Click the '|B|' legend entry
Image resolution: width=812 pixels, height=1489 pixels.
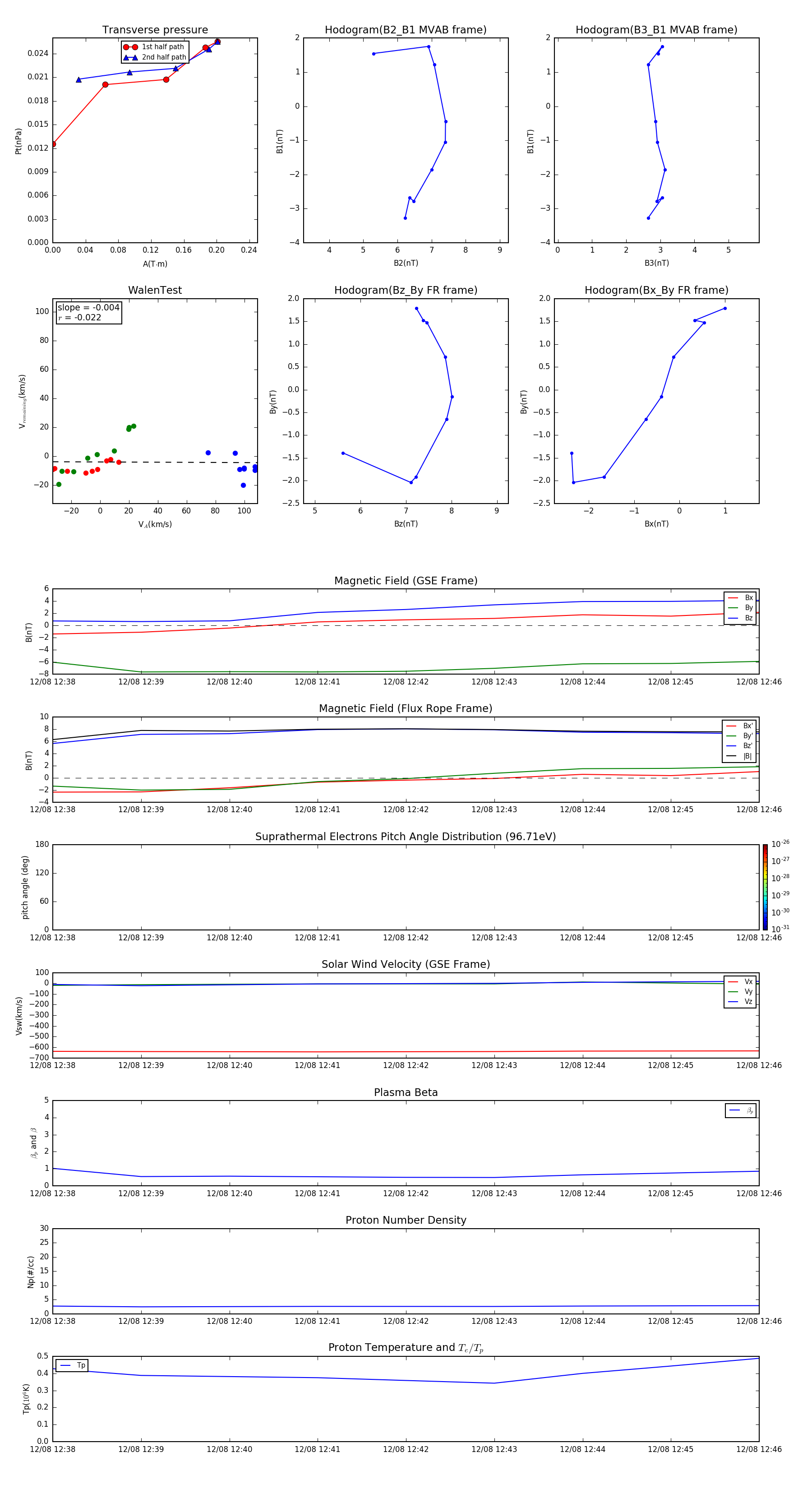pos(739,756)
